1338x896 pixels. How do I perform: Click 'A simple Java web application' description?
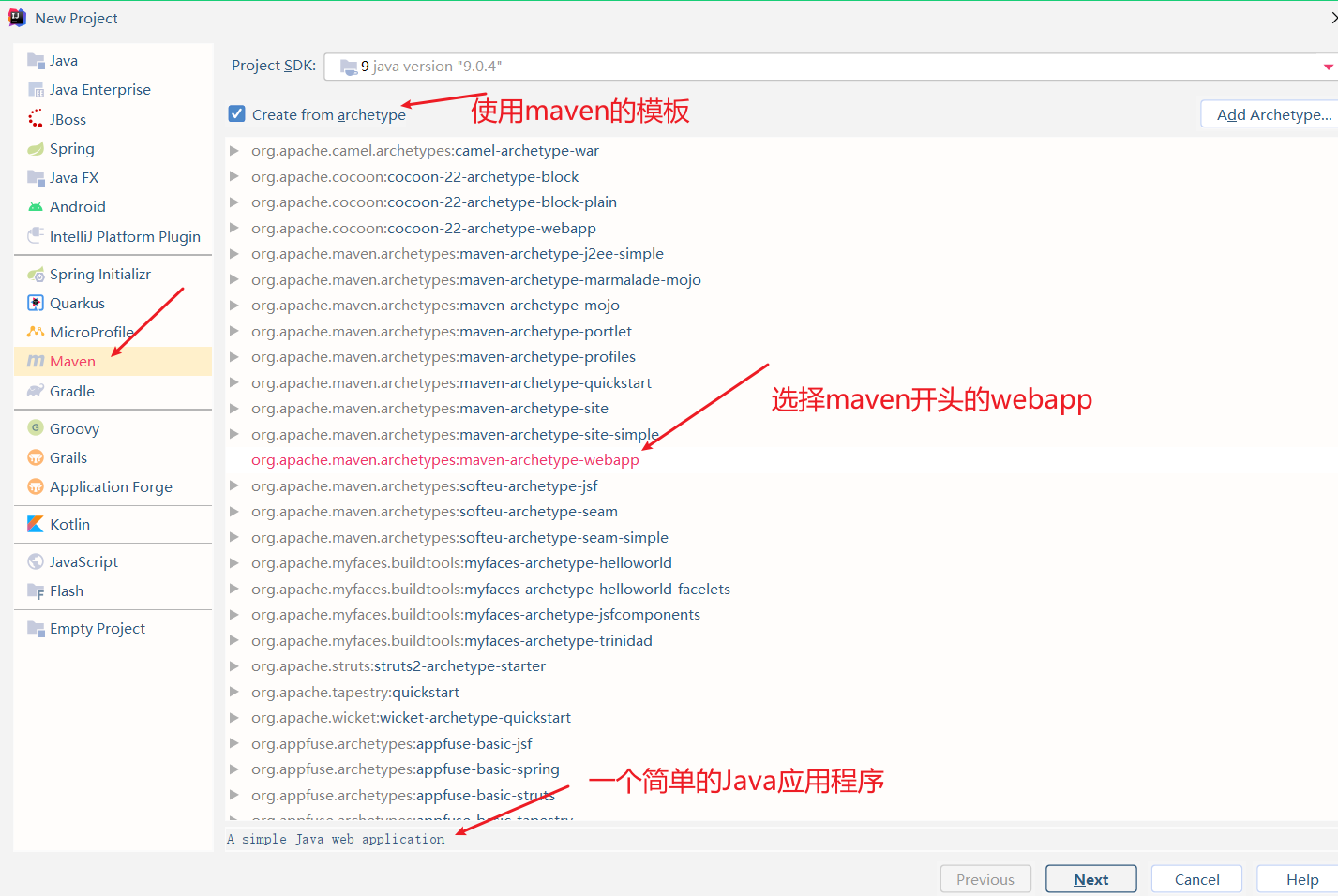coord(336,839)
